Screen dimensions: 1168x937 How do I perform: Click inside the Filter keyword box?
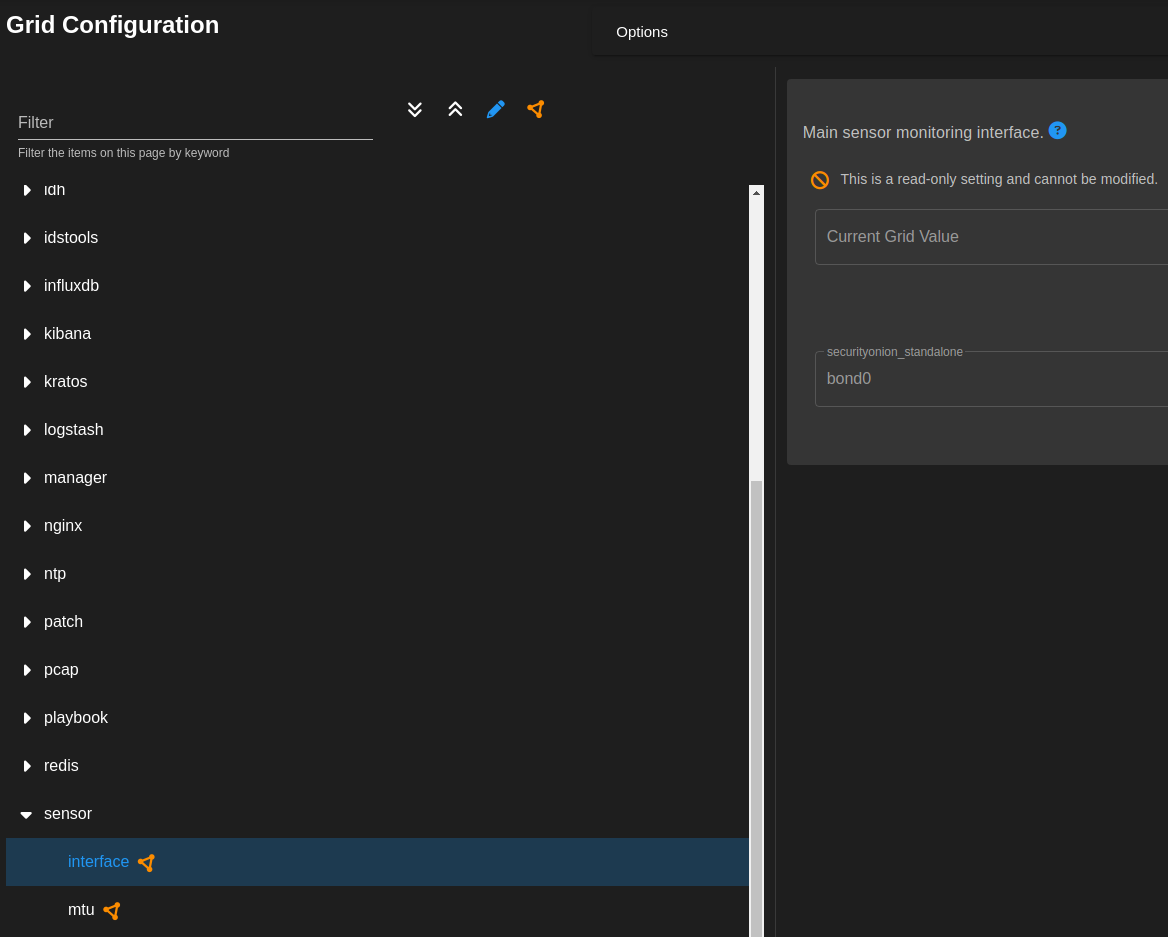tap(195, 122)
